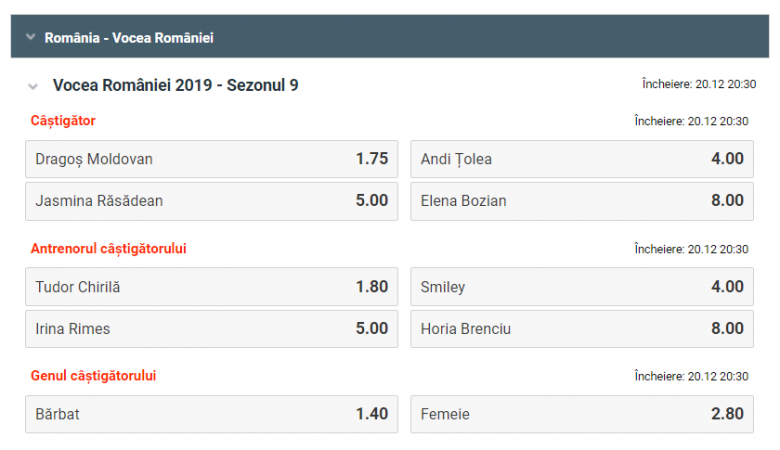
Task: Select Tudor Chirilă as winning coach
Action: point(211,287)
